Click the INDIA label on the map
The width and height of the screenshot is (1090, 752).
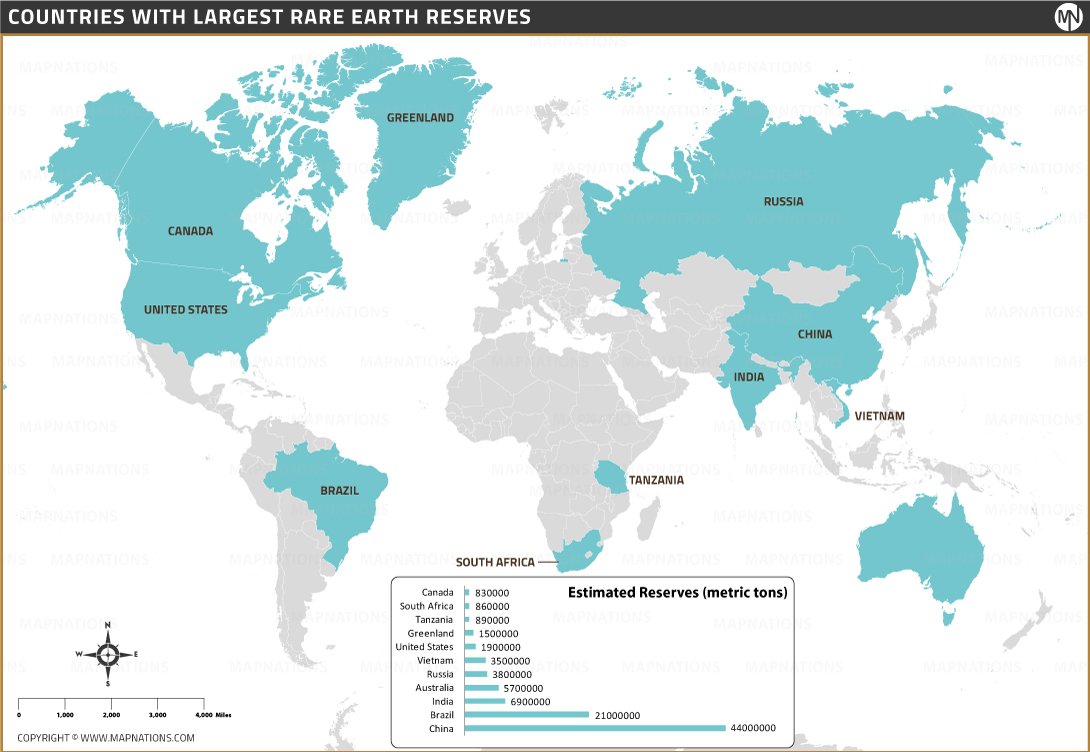click(x=748, y=378)
